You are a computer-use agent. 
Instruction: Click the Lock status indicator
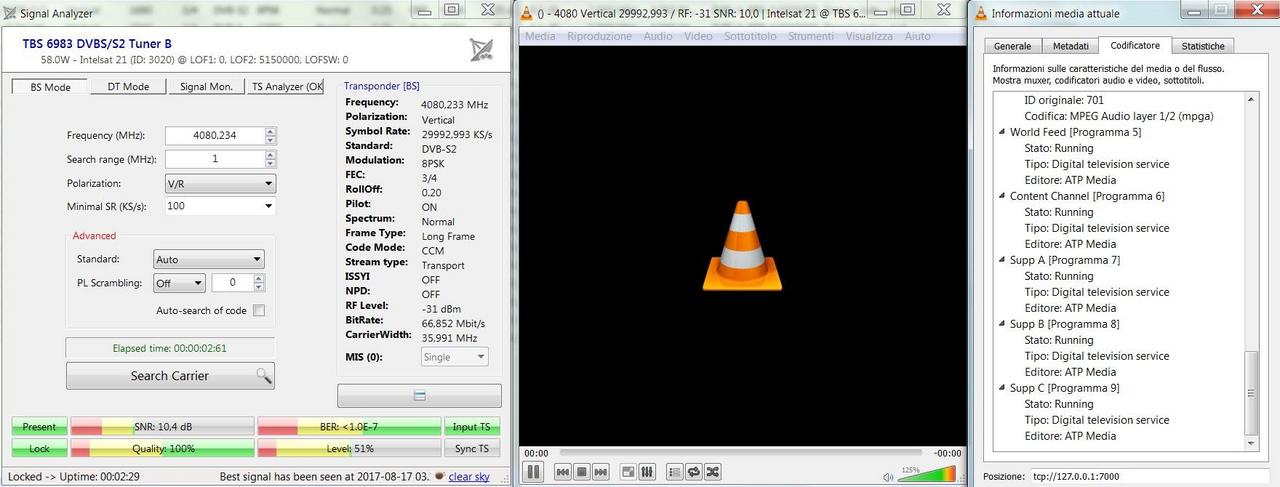coord(39,449)
